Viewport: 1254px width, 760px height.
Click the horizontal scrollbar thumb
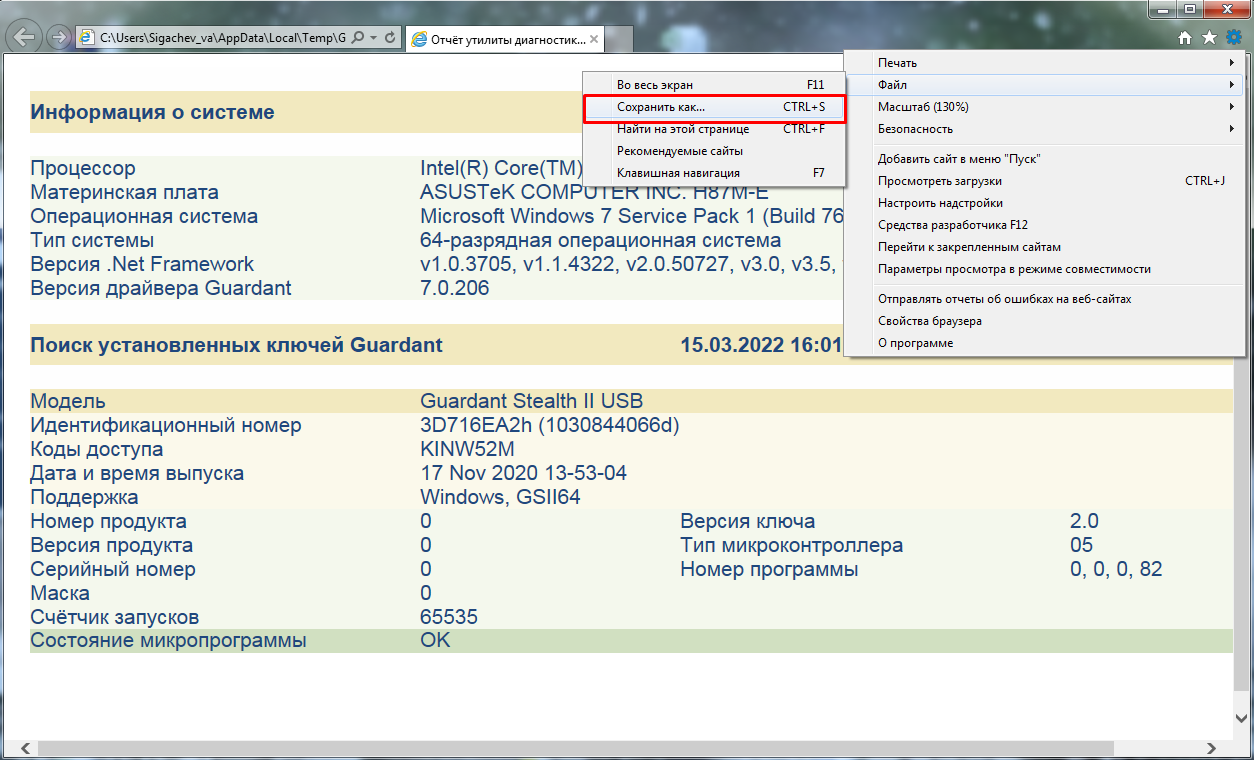pyautogui.click(x=575, y=748)
